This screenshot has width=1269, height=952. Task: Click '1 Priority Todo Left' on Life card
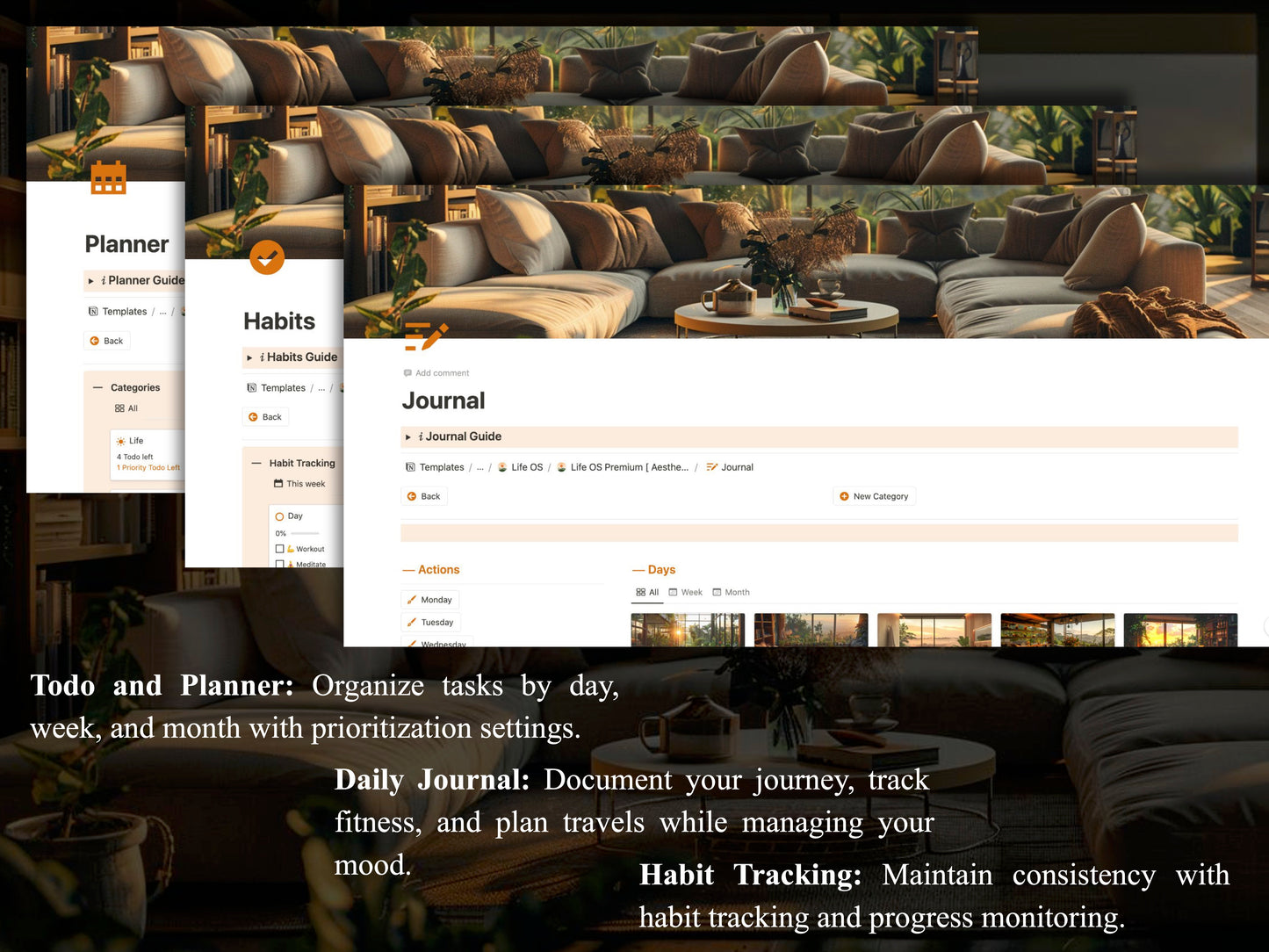pyautogui.click(x=148, y=467)
